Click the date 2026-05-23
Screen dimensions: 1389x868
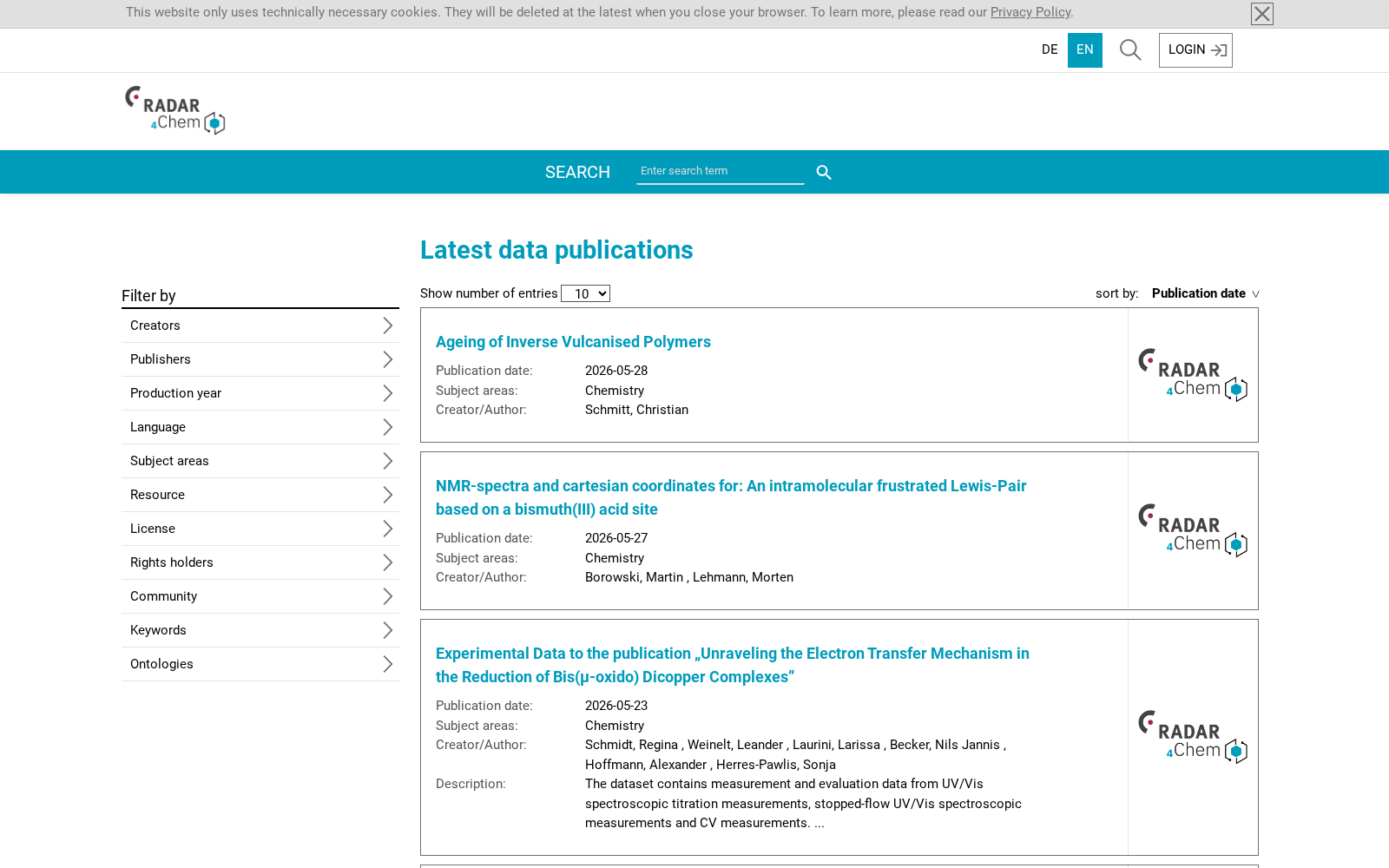pos(616,706)
